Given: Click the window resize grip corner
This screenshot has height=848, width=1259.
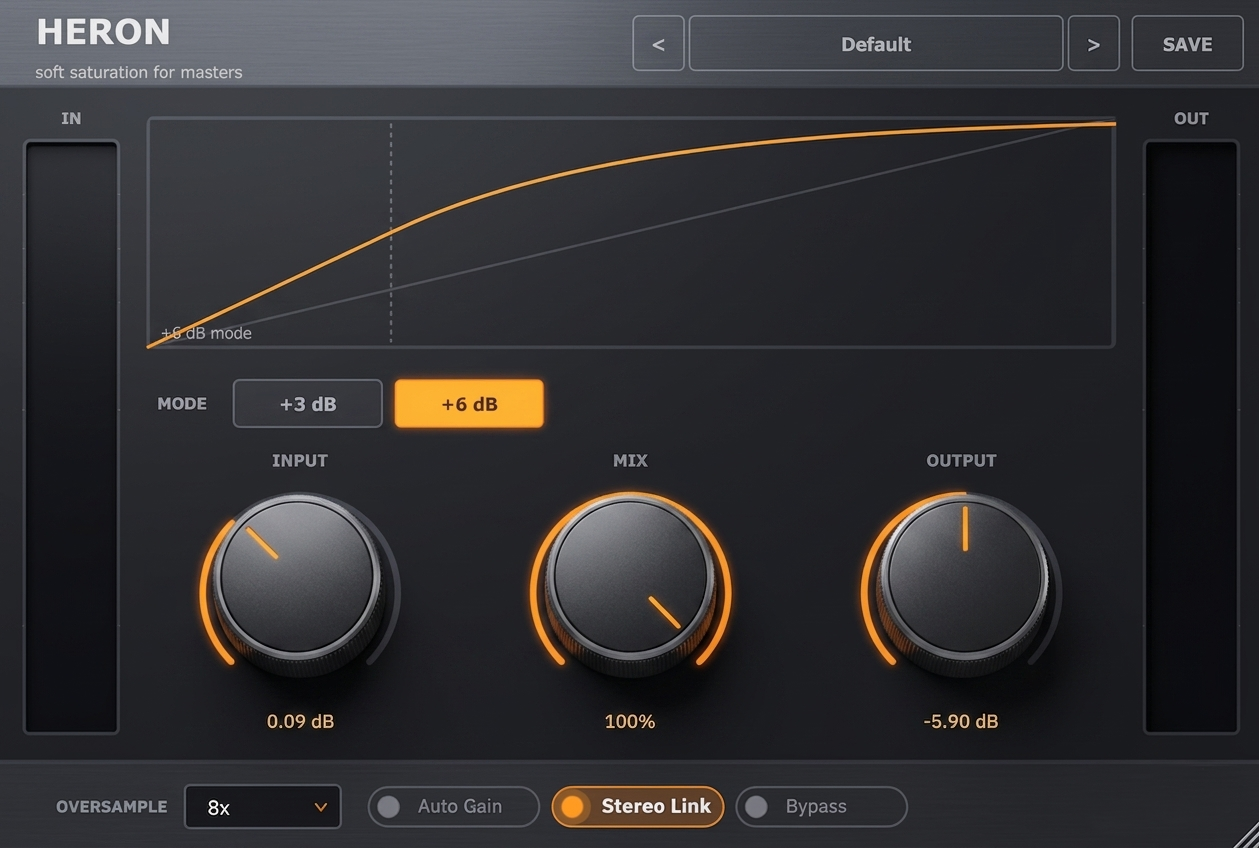Looking at the screenshot, I should 1245,834.
